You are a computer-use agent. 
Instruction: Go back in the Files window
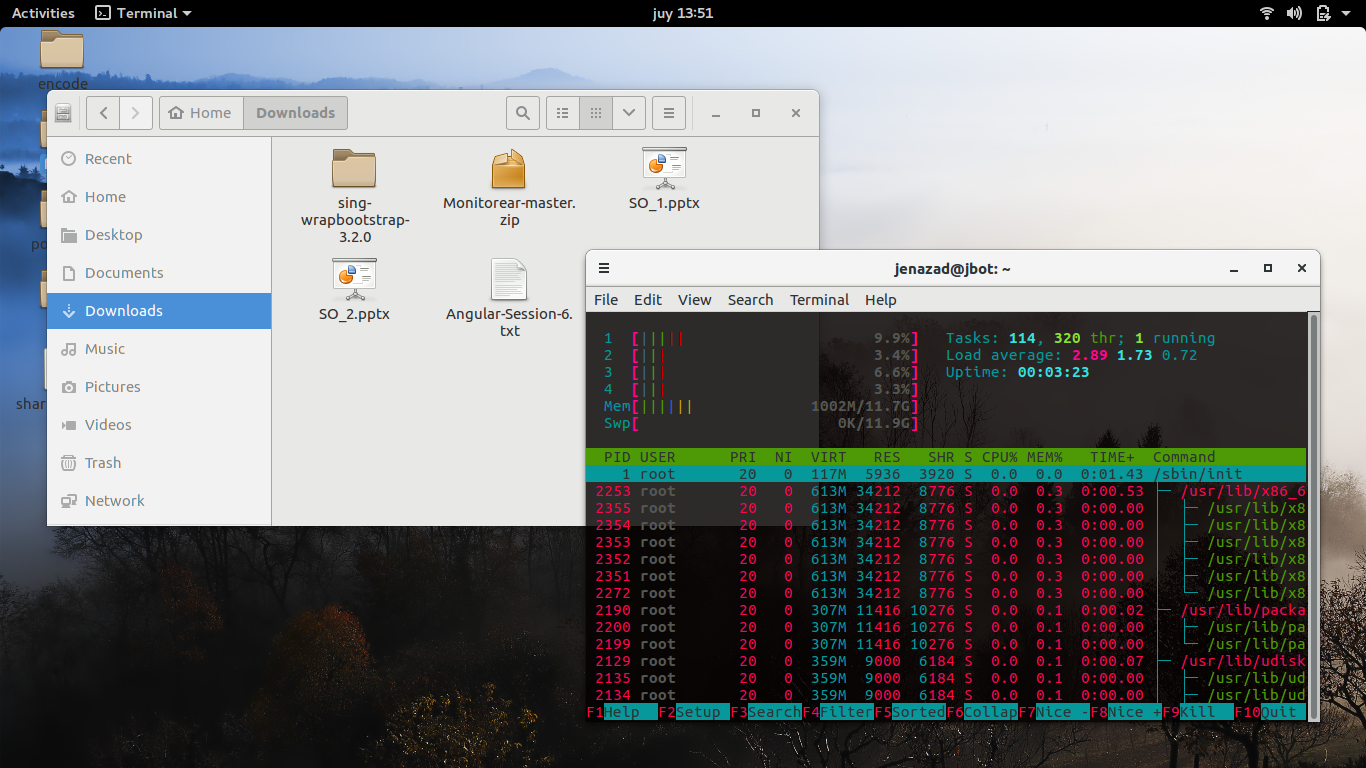[x=103, y=113]
